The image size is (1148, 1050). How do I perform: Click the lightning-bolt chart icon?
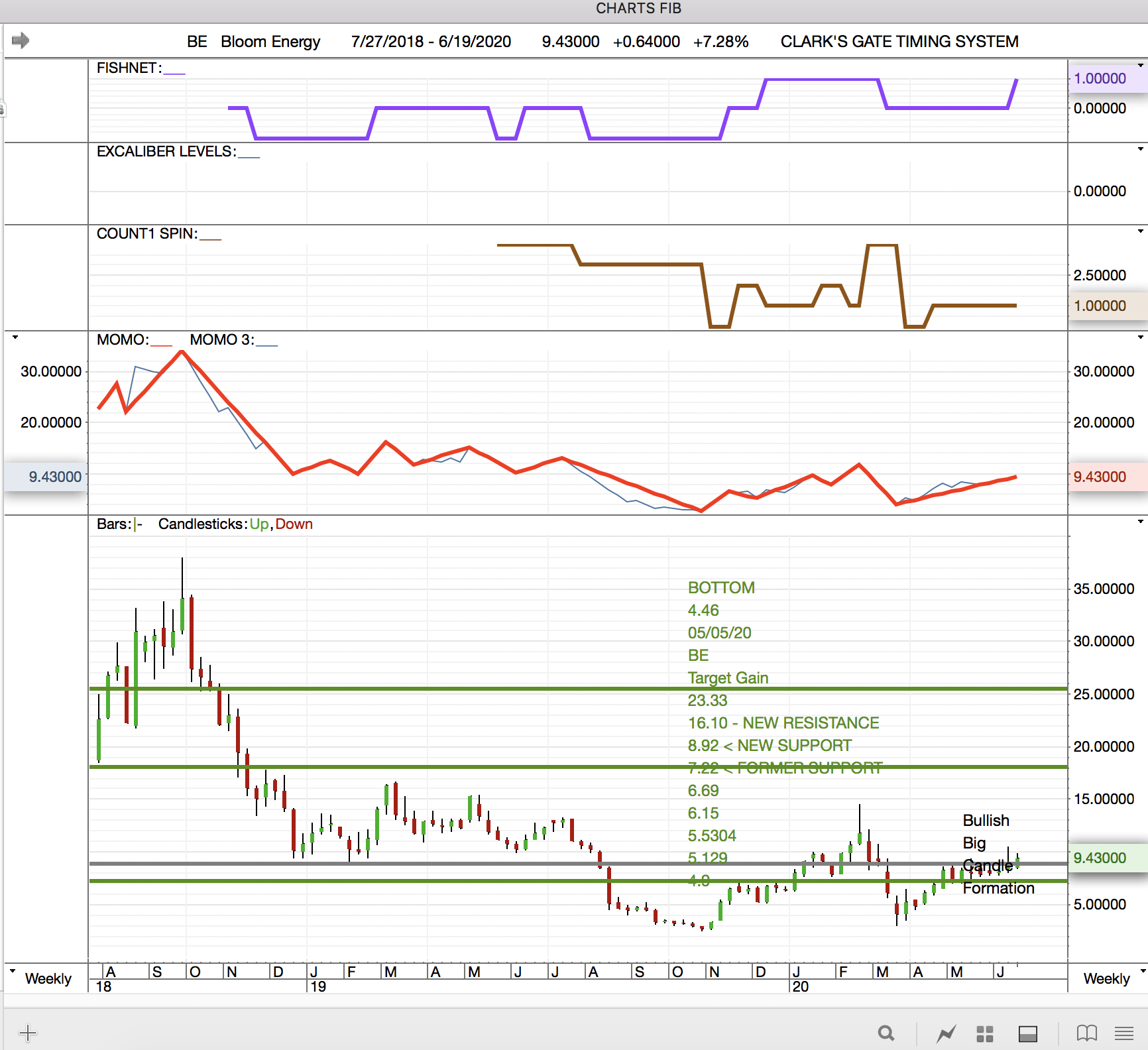946,1033
